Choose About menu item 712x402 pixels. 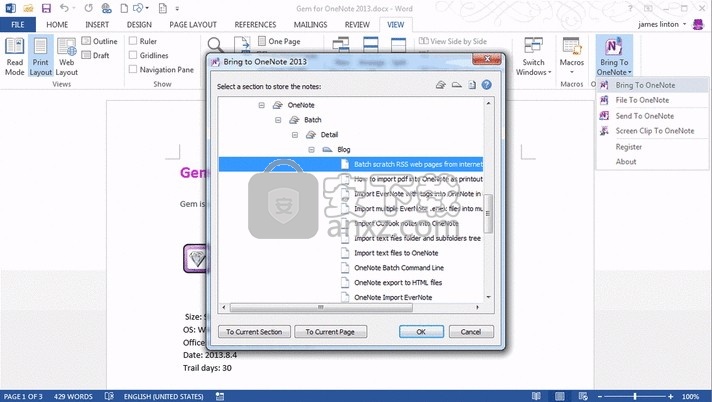pyautogui.click(x=653, y=162)
